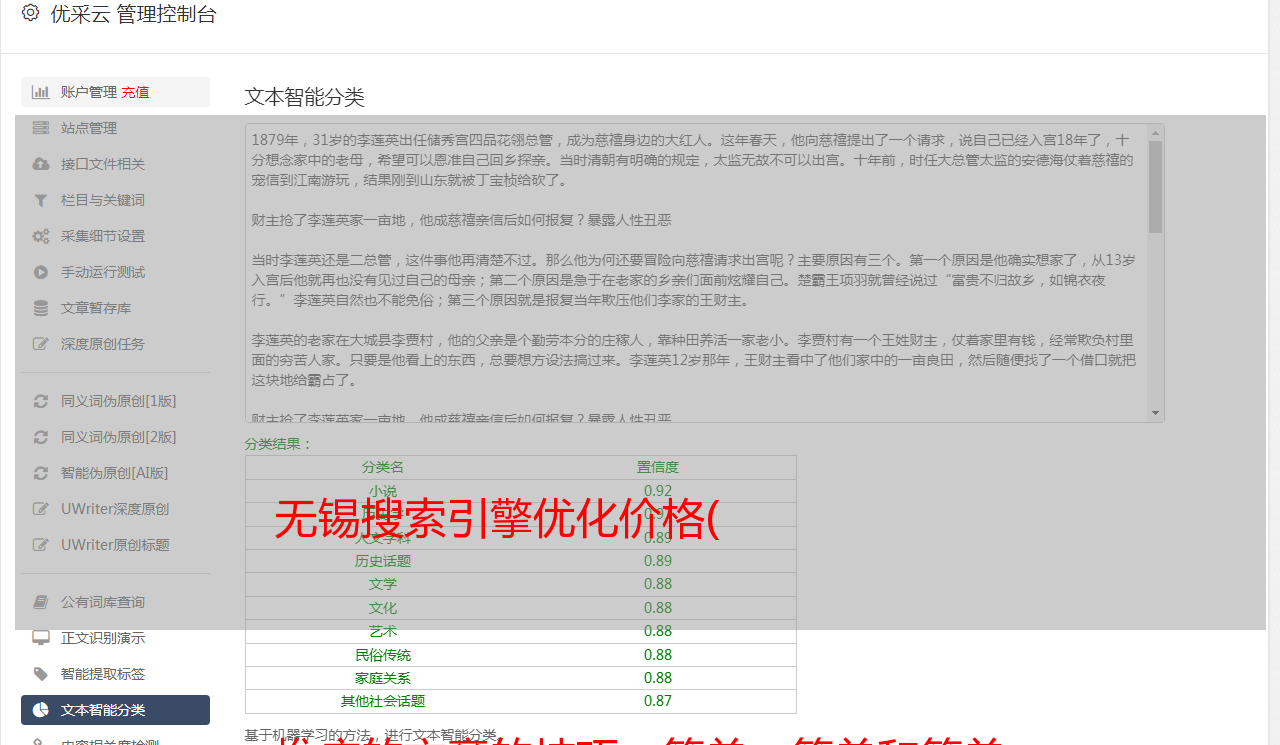The image size is (1280, 745).
Task: Click the 0.92 confidence value
Action: (658, 490)
